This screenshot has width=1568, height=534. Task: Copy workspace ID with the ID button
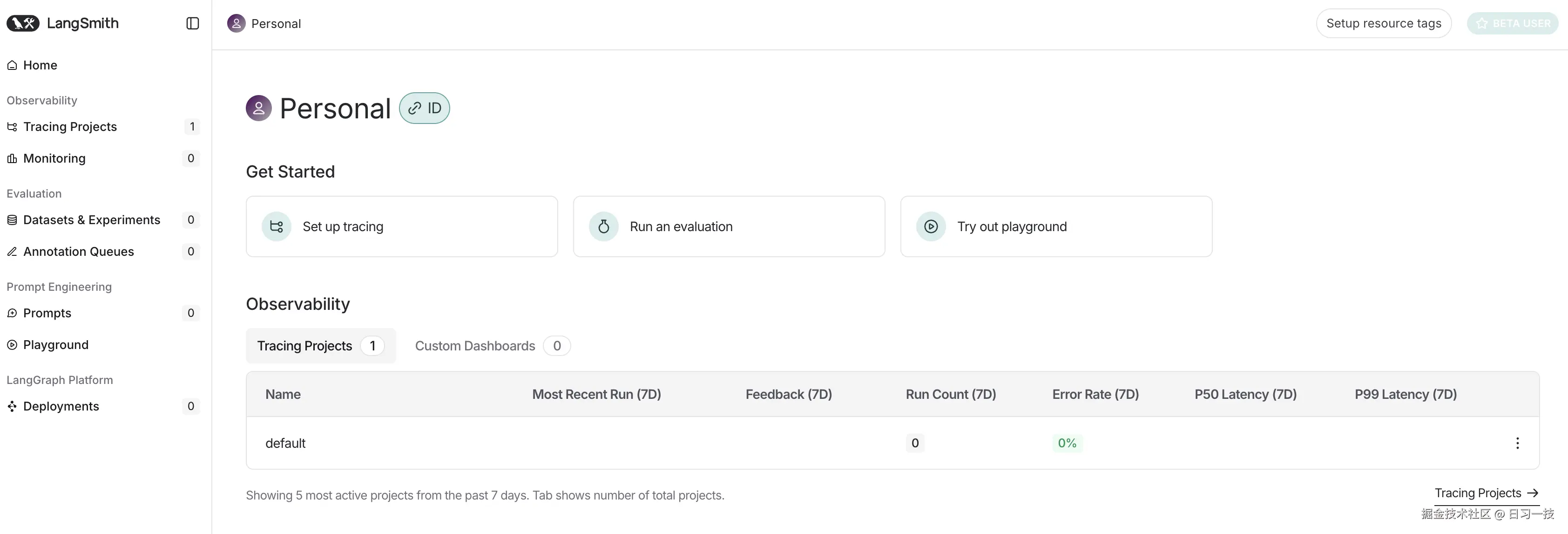pos(424,109)
